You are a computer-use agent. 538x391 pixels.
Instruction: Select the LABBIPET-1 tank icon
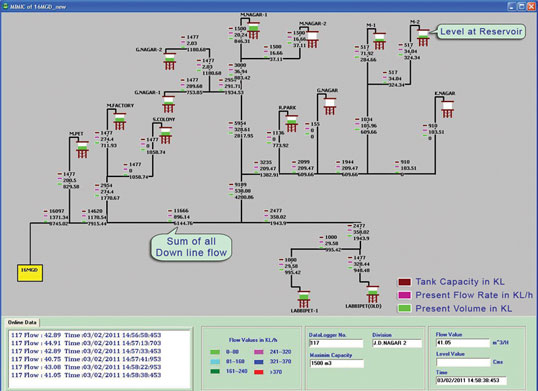tap(304, 299)
